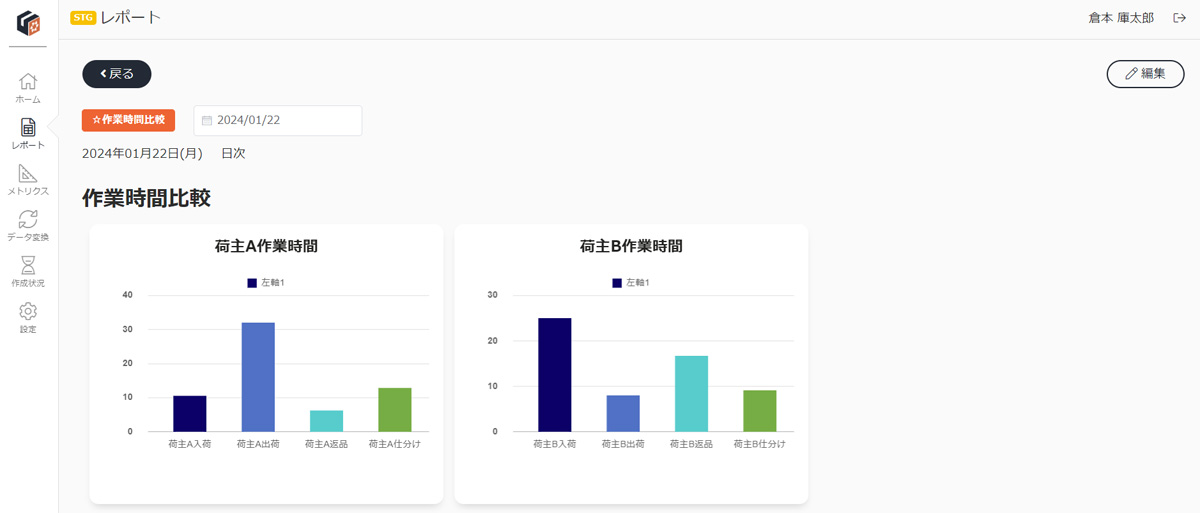Toggle 左軸1 legend in 荷主A作業時間 chart
The image size is (1200, 513).
point(266,283)
